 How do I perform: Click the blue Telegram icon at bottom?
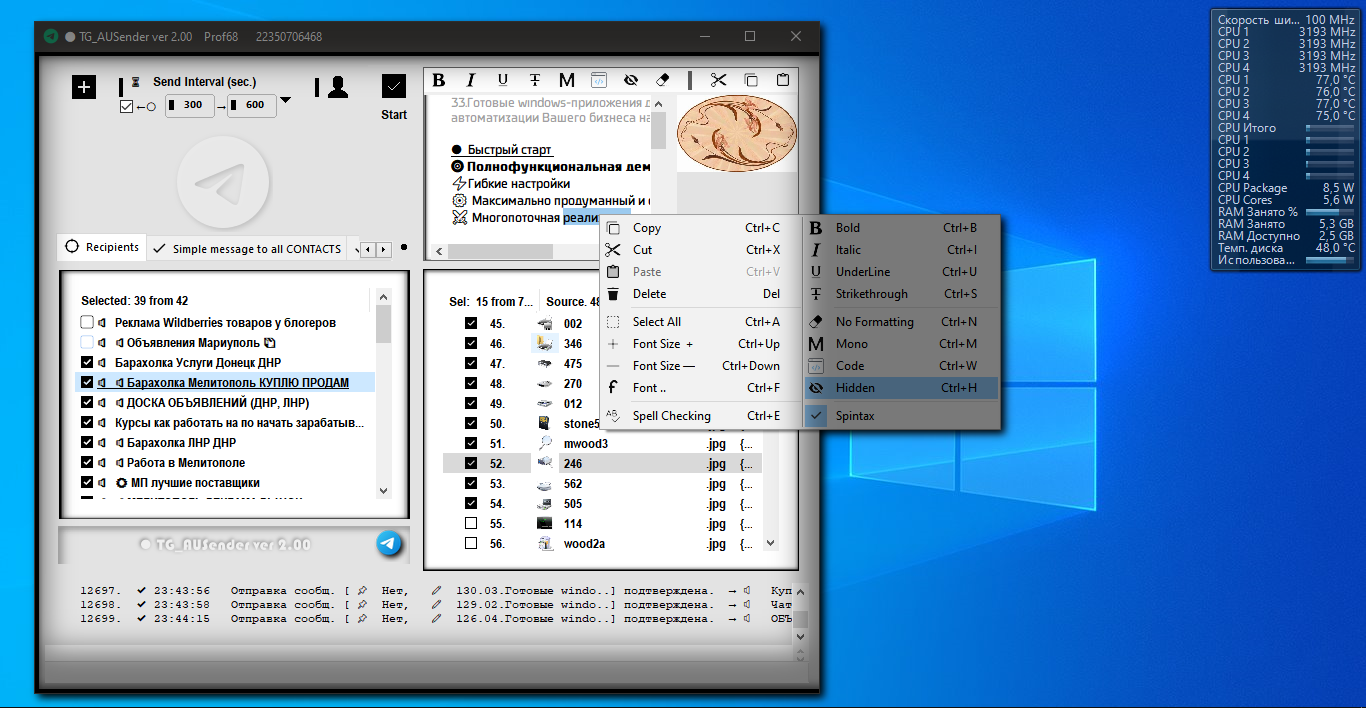pyautogui.click(x=389, y=543)
